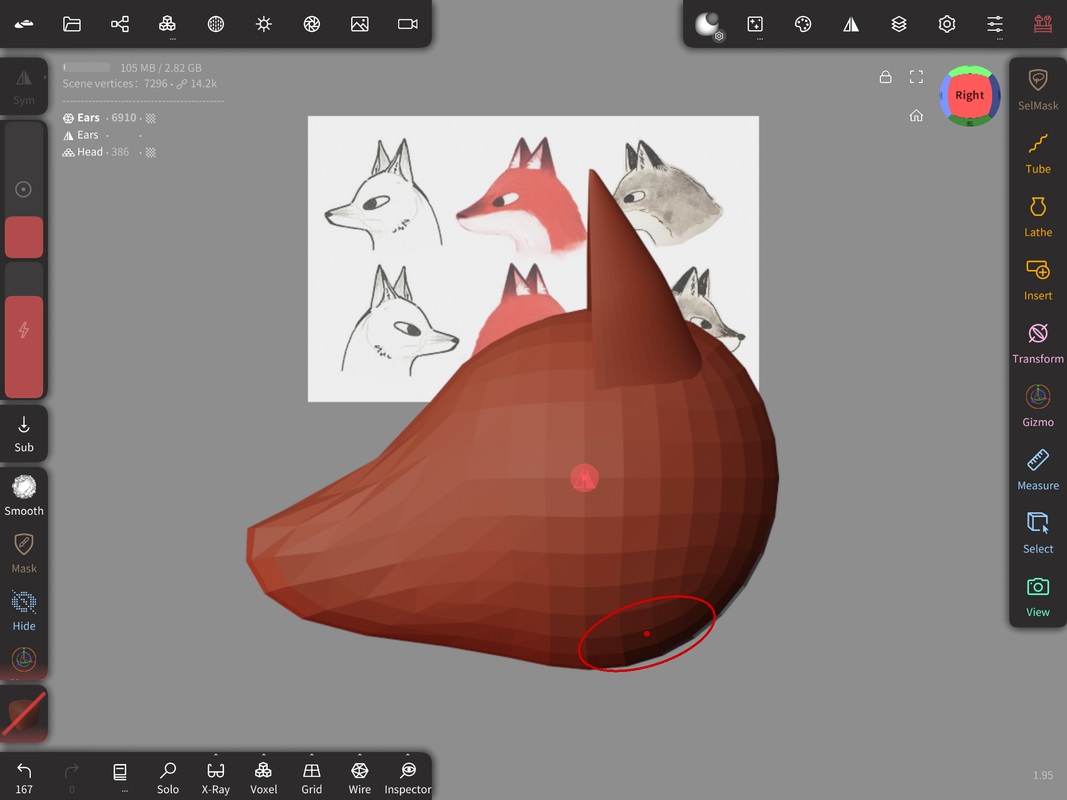Screen dimensions: 1067x800
Task: Open the camera settings in top toolbar
Action: [408, 24]
